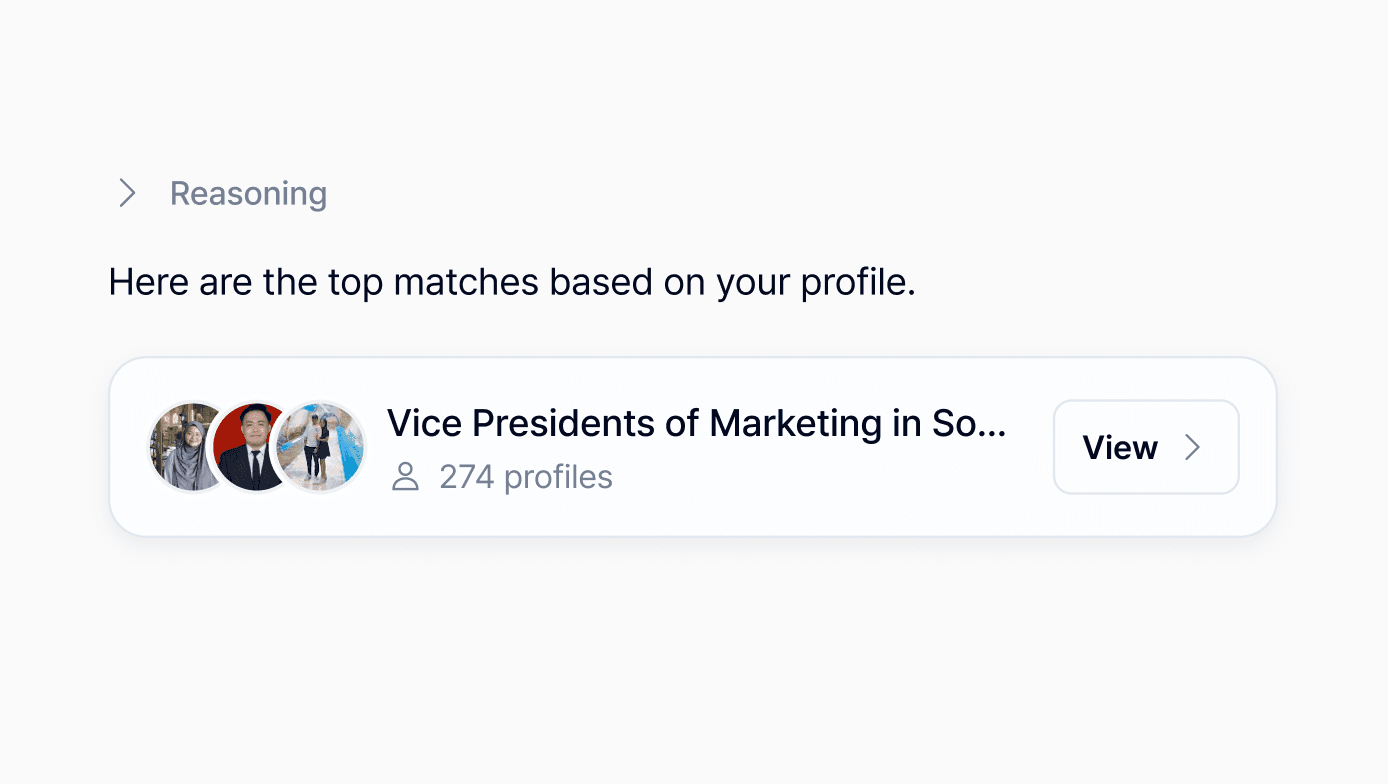Click the Reasoning label text
This screenshot has height=784, width=1388.
click(x=248, y=193)
